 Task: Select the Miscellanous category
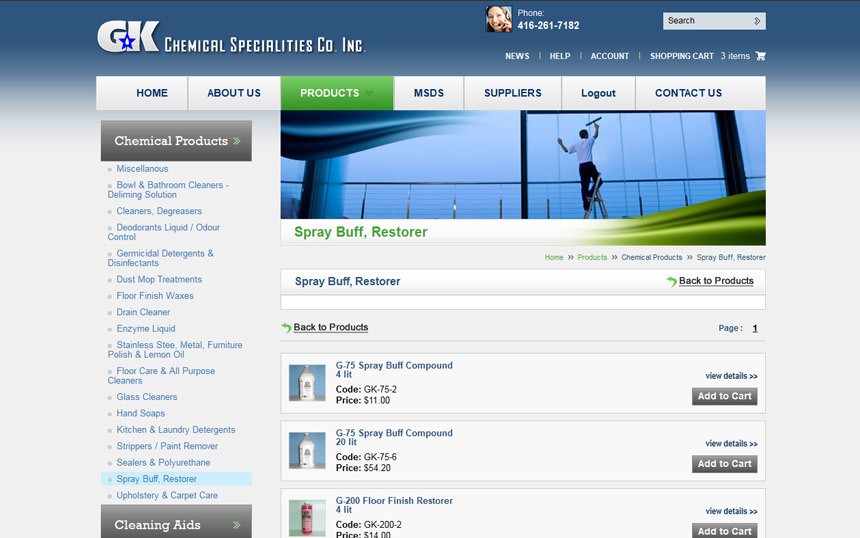[x=142, y=169]
